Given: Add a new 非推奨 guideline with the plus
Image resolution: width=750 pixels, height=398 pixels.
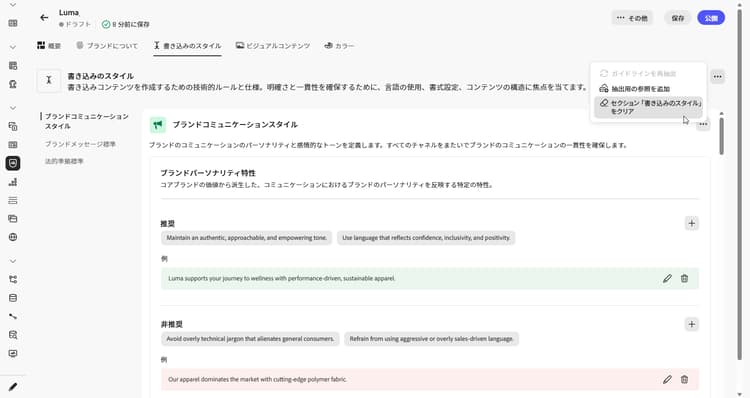Looking at the screenshot, I should (691, 324).
